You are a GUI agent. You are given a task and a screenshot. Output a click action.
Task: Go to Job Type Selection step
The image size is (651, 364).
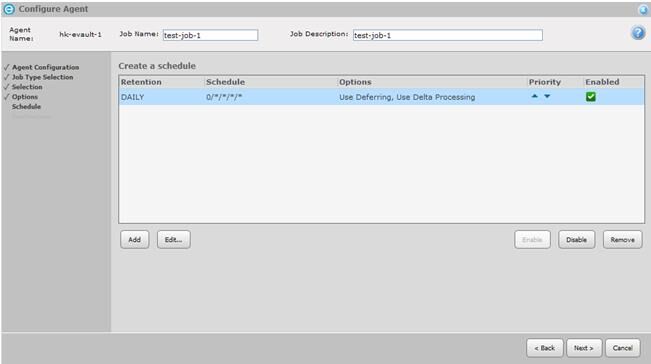[x=42, y=77]
